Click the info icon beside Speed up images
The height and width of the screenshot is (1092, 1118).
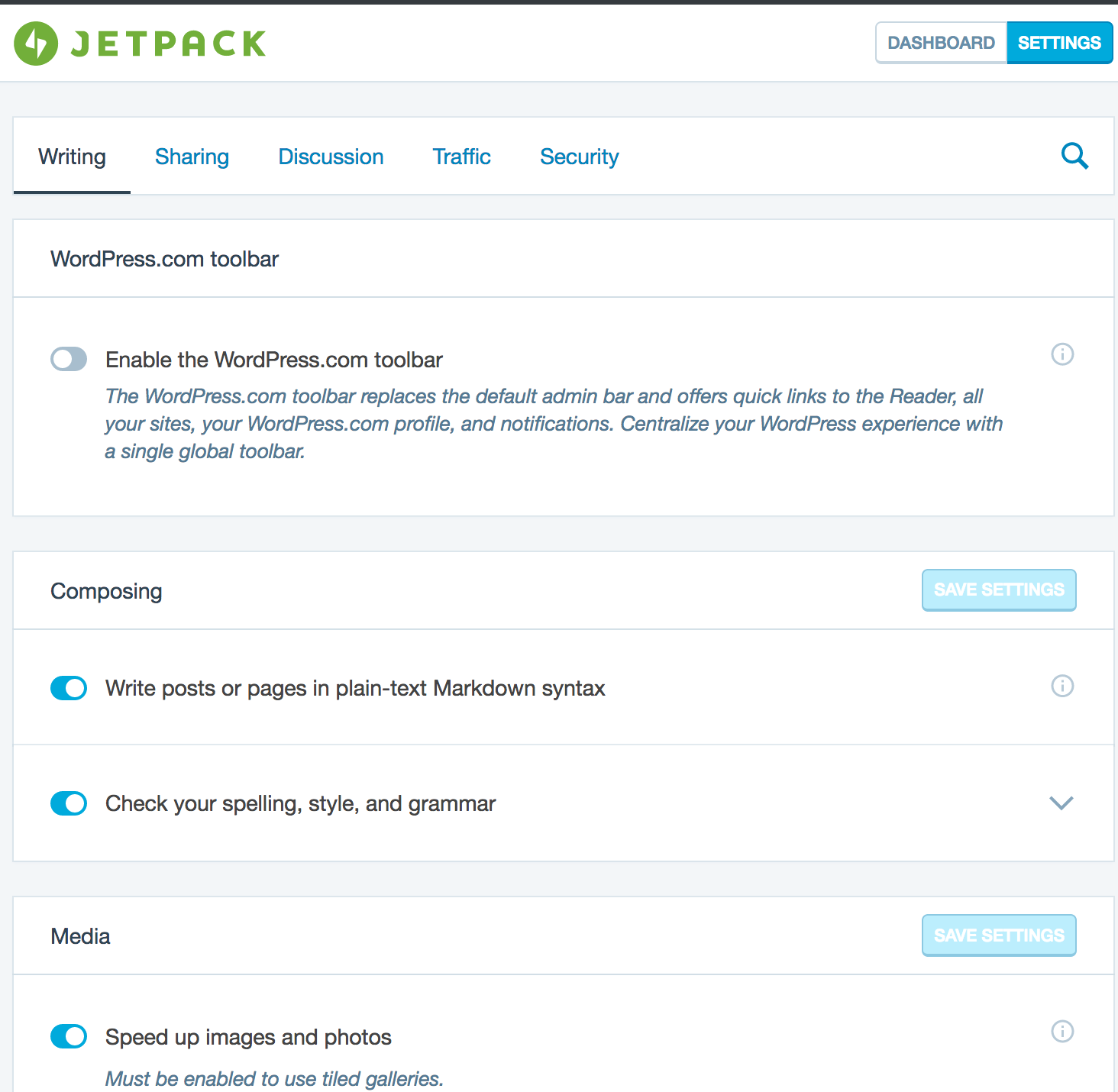1062,1032
